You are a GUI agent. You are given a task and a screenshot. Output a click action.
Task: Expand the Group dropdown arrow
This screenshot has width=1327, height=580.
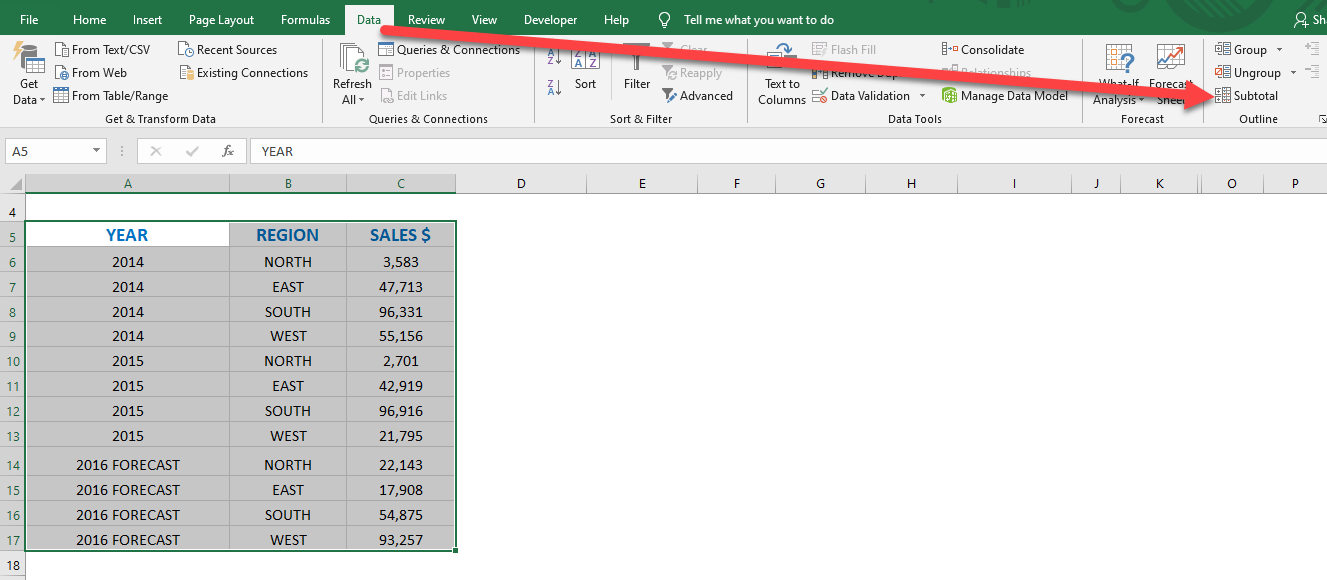1279,50
